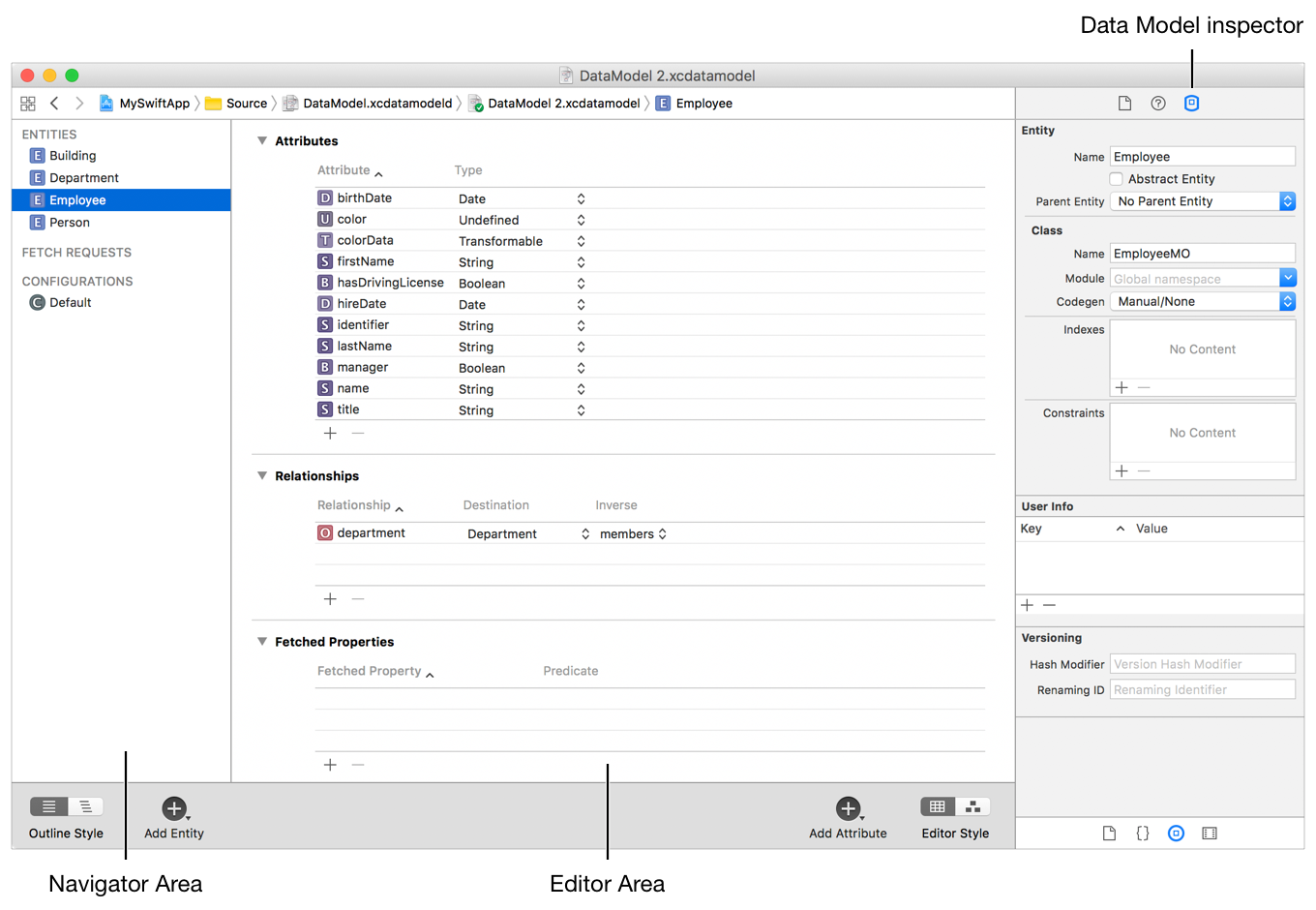This screenshot has height=910, width=1316.
Task: Click the Source folder in breadcrumb
Action: point(246,104)
